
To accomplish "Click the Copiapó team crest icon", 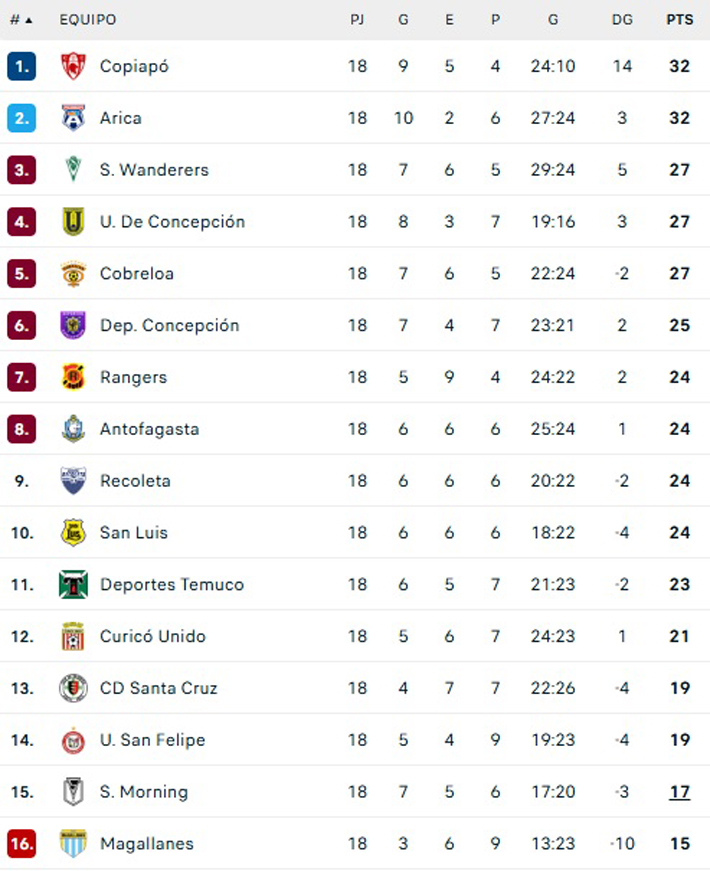I will tap(73, 66).
